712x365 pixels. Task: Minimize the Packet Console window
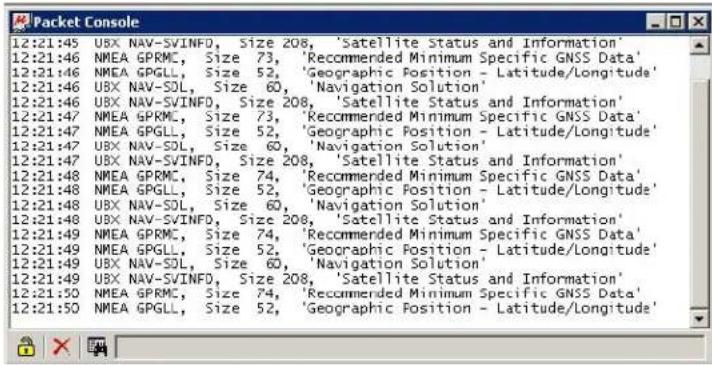(x=654, y=22)
